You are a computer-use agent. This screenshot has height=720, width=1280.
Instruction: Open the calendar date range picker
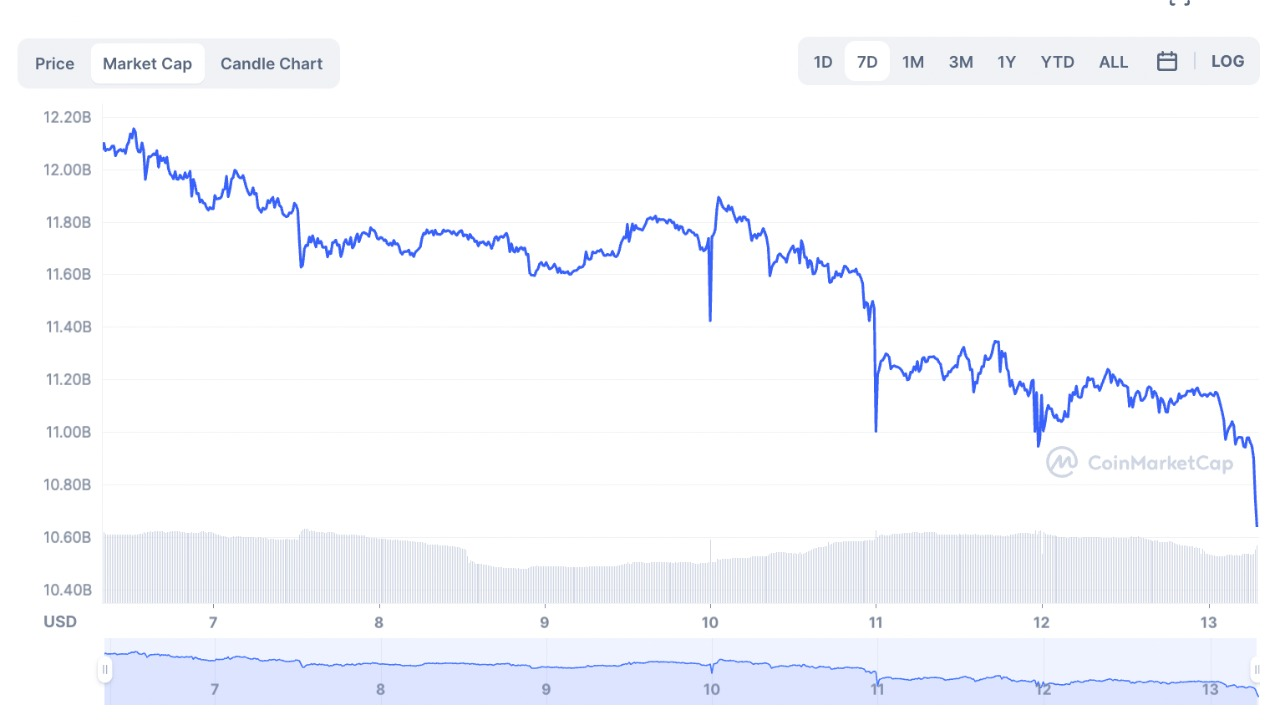pos(1166,62)
